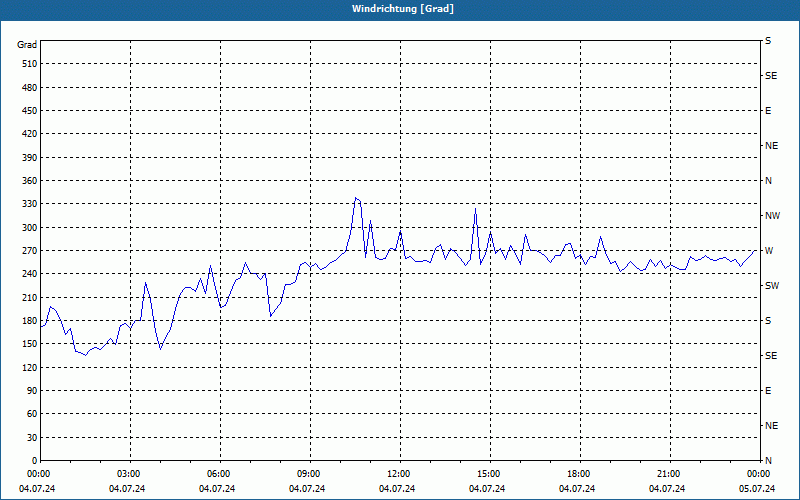Click the 05.07.24 date label
The image size is (800, 500).
pos(757,489)
